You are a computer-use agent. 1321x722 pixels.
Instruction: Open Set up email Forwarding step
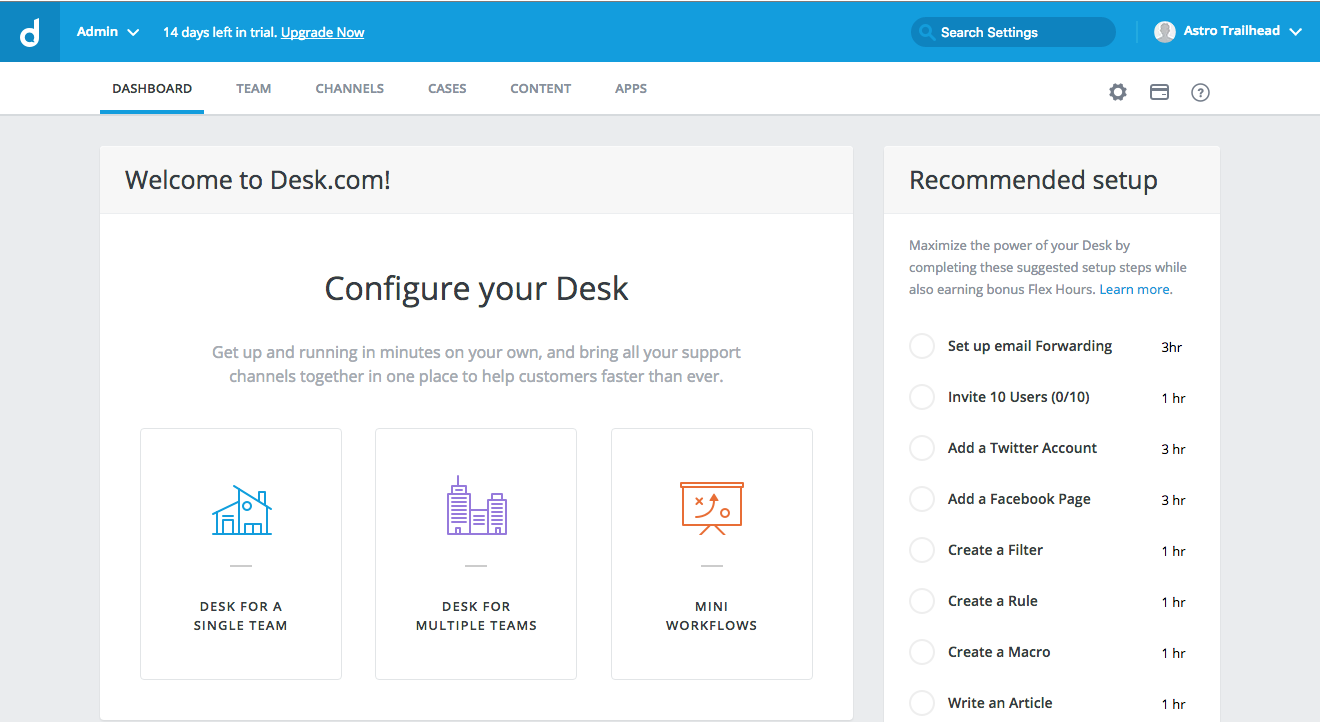click(x=1030, y=346)
